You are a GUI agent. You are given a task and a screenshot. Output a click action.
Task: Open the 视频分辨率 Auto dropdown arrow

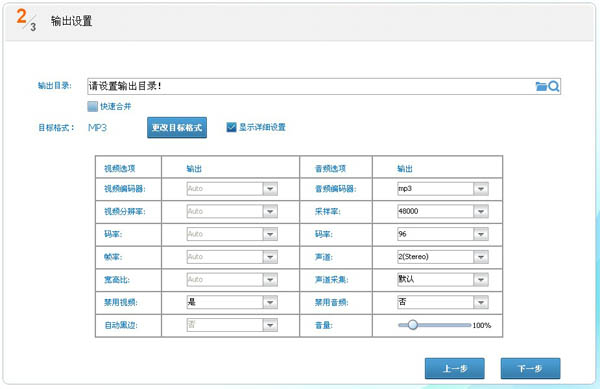(270, 211)
